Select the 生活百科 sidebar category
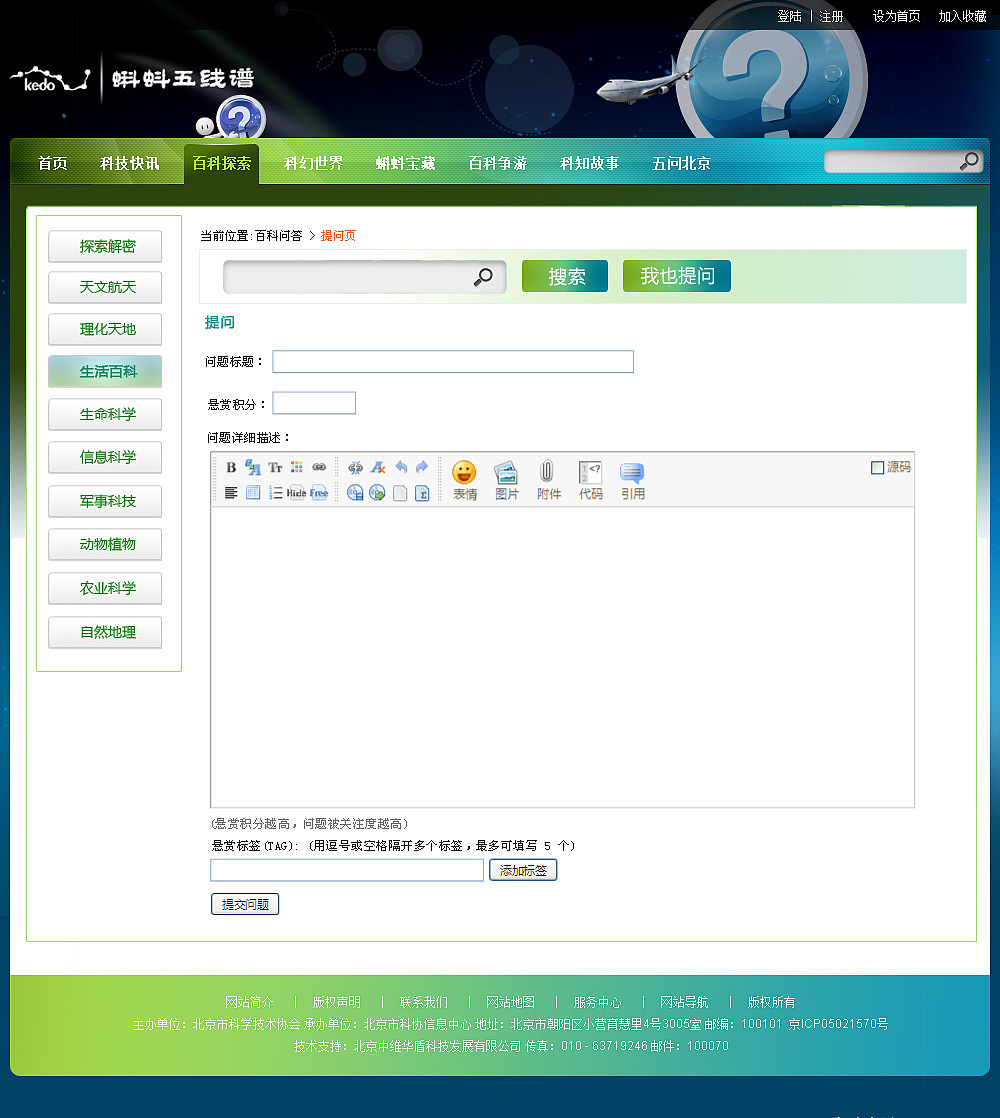Viewport: 1000px width, 1118px height. click(x=105, y=371)
